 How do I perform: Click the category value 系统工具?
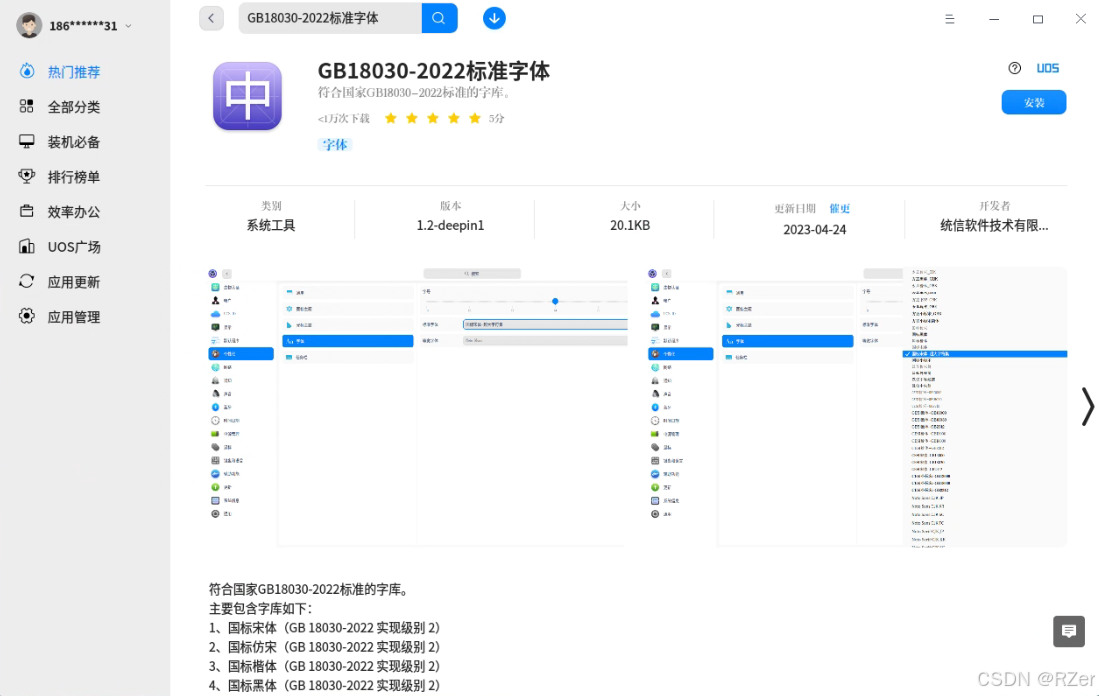271,226
